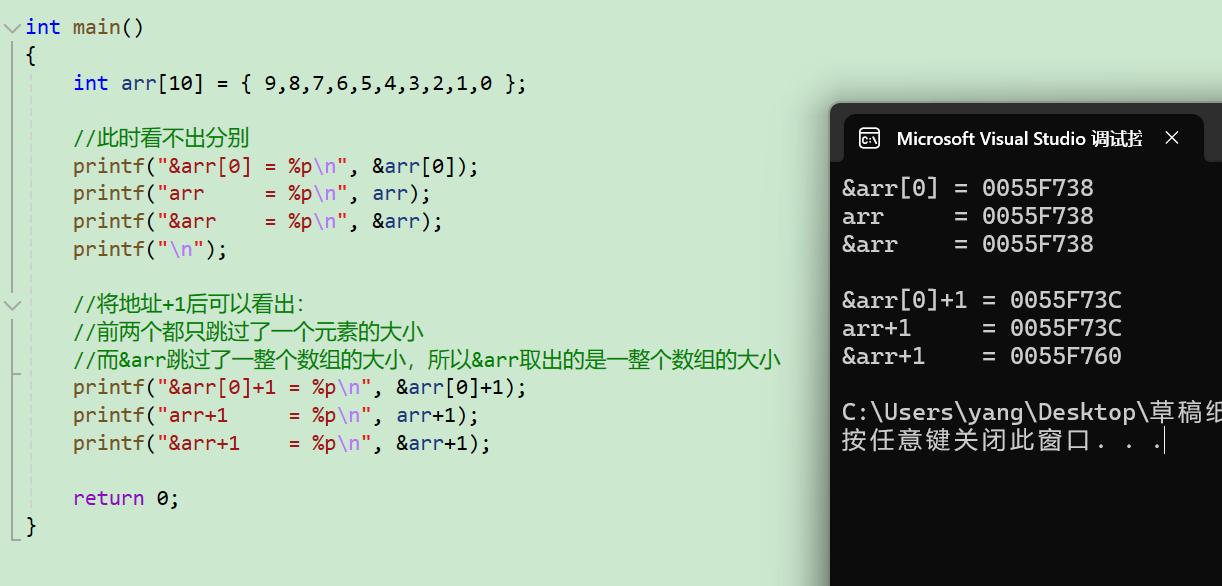The height and width of the screenshot is (586, 1222).
Task: Collapse the int main() function block
Action: tap(12, 27)
